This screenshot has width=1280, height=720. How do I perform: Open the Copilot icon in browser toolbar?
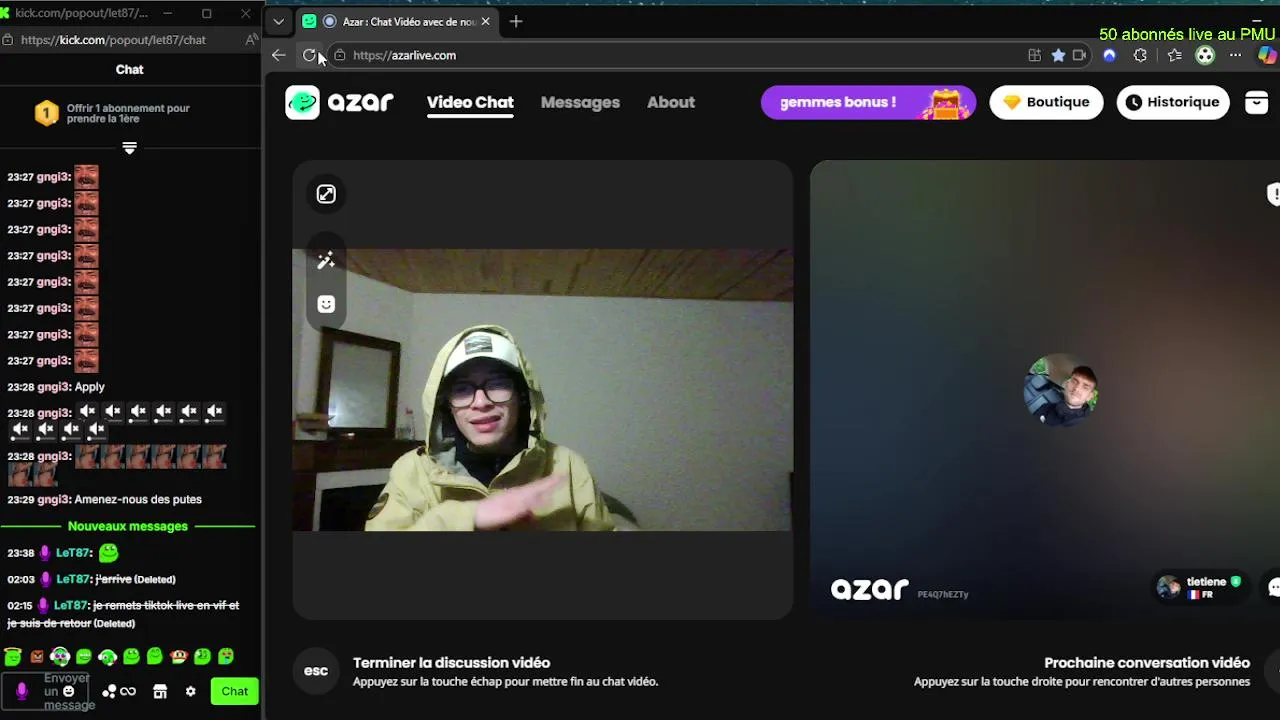(x=1267, y=55)
